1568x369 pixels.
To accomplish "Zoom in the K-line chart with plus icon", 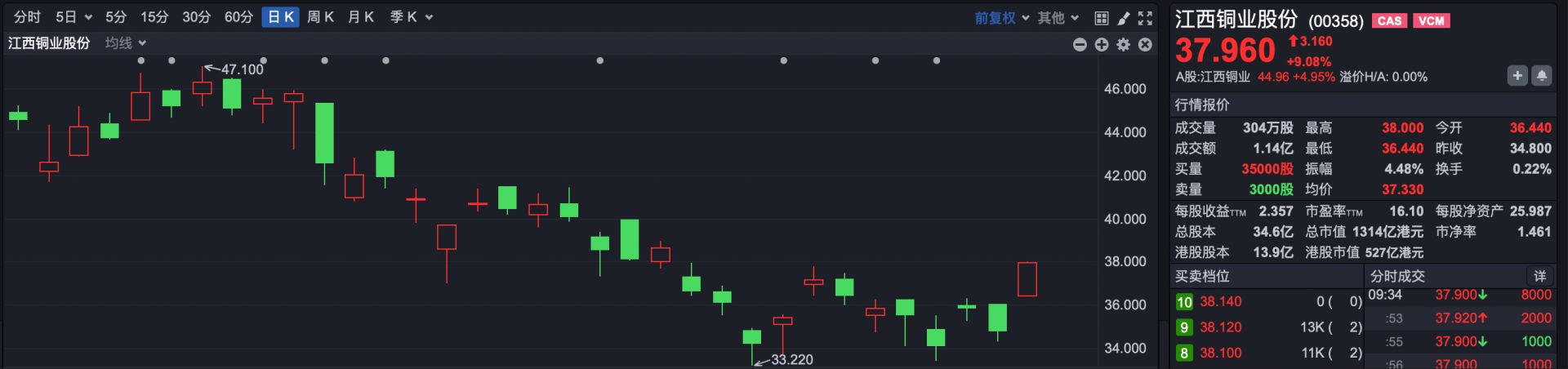I will [x=1102, y=45].
